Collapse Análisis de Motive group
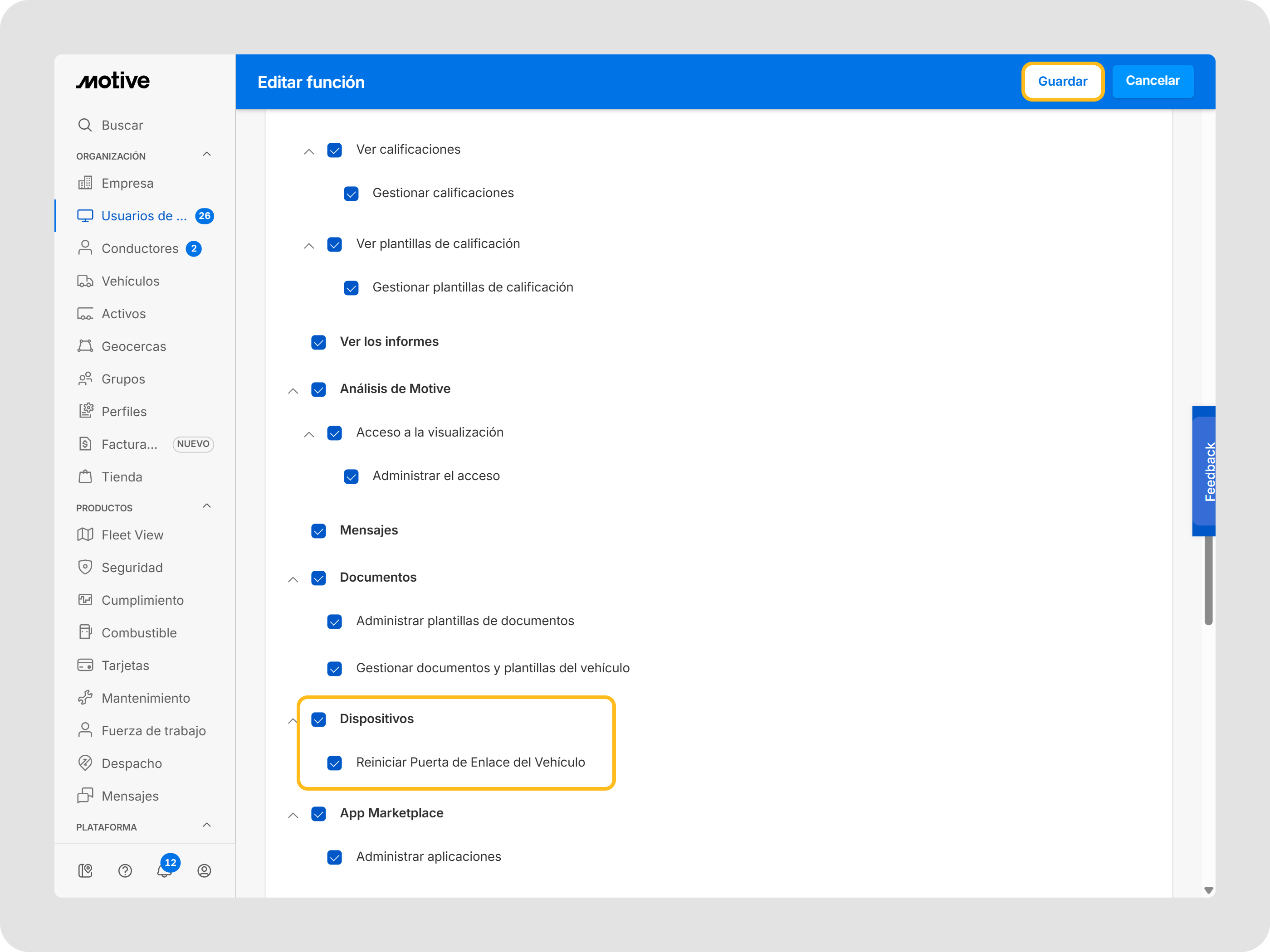1270x952 pixels. 293,391
